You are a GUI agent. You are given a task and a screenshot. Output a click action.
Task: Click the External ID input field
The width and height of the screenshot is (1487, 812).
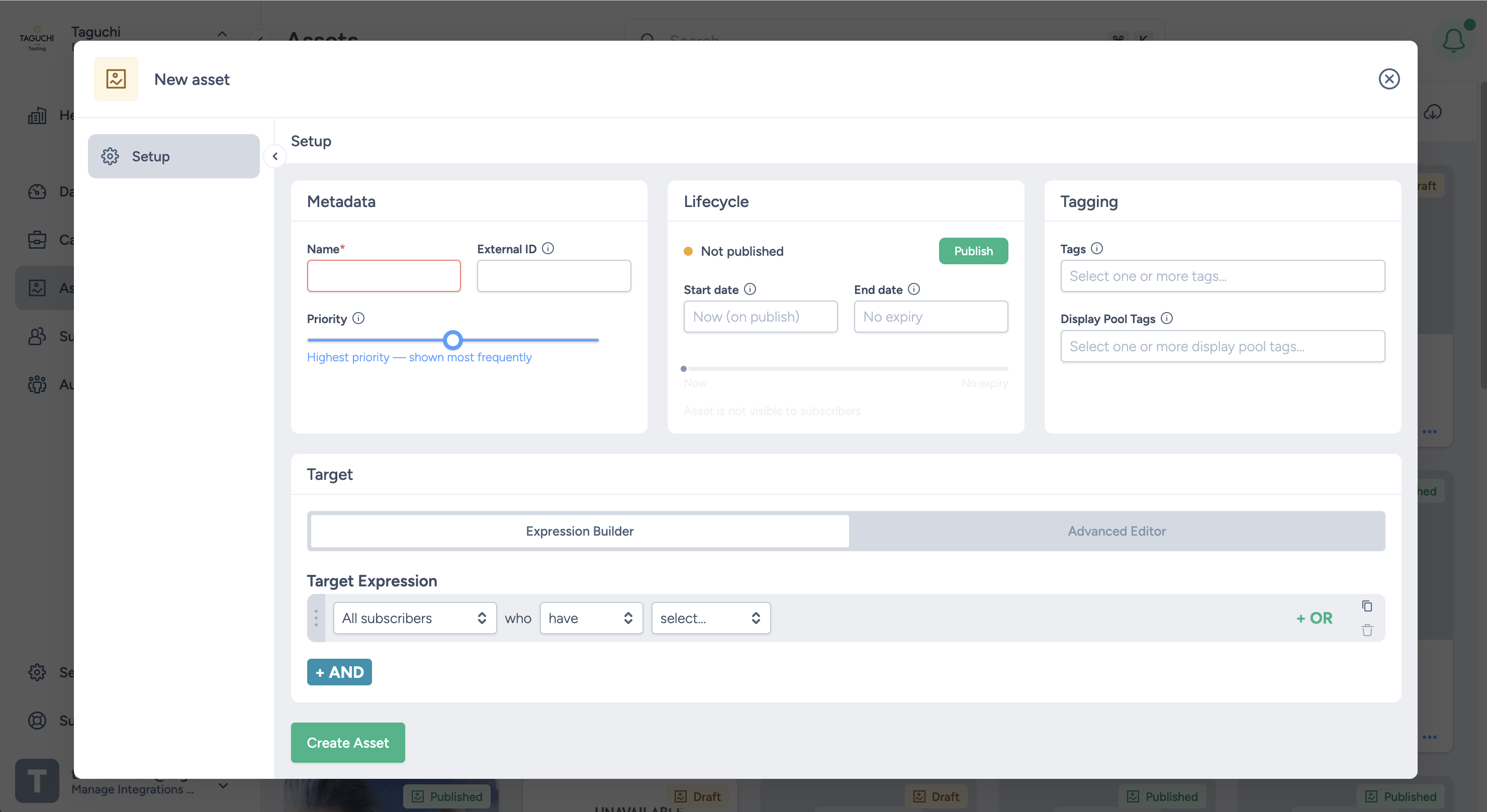[554, 276]
